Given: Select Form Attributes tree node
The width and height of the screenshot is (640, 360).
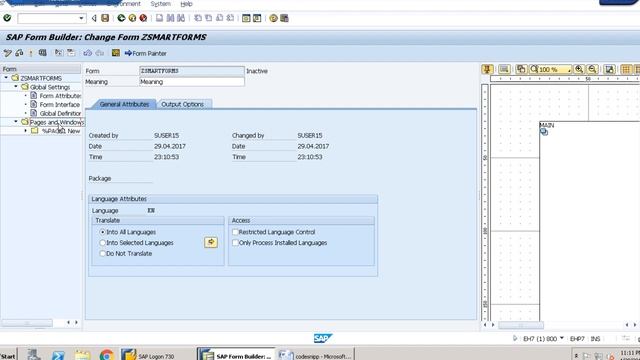Looking at the screenshot, I should (60, 96).
